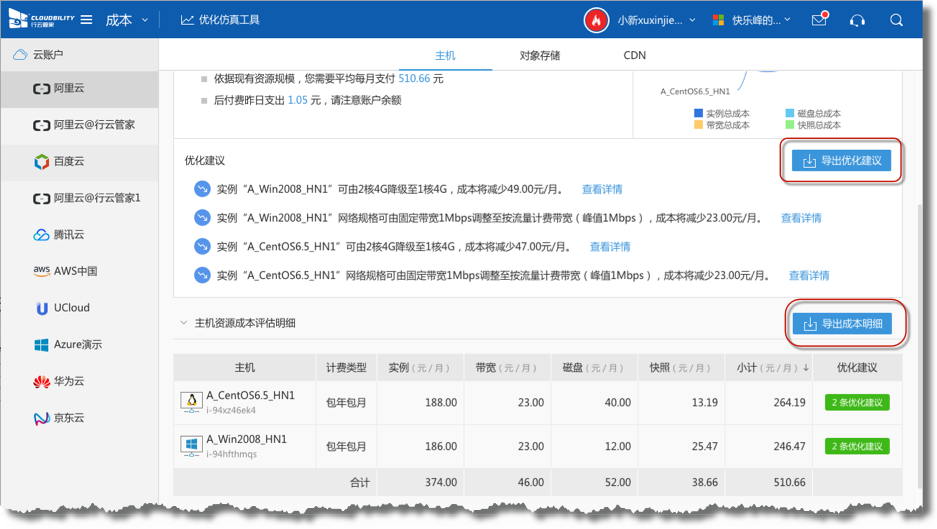This screenshot has height=529, width=937.
Task: Toggle the 磁盘总成本 legend color swatch
Action: pos(789,114)
